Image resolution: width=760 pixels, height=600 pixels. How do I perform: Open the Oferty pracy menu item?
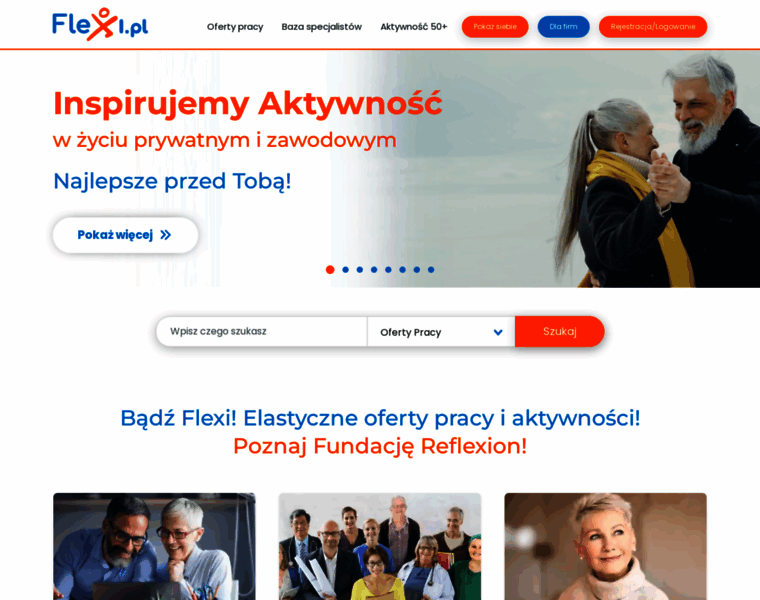pos(235,27)
